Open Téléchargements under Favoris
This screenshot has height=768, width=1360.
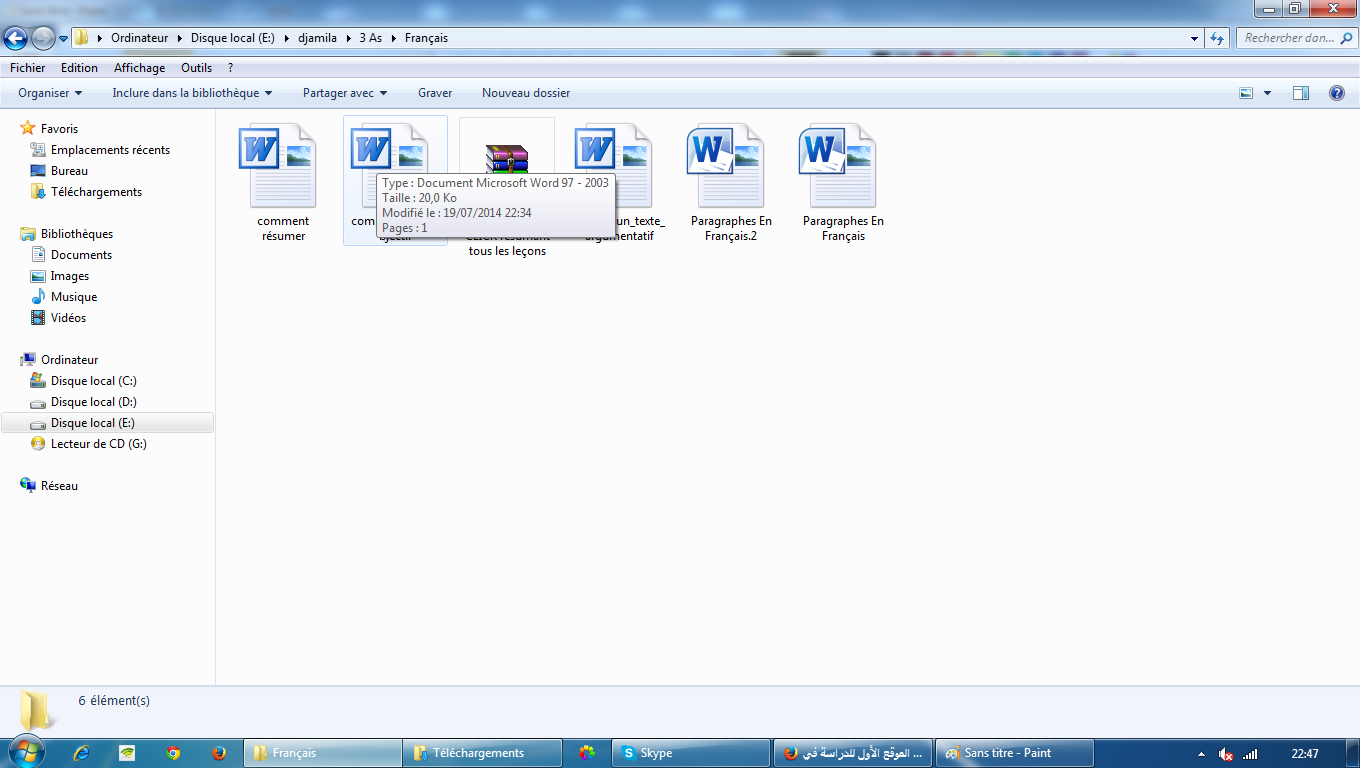(x=96, y=192)
